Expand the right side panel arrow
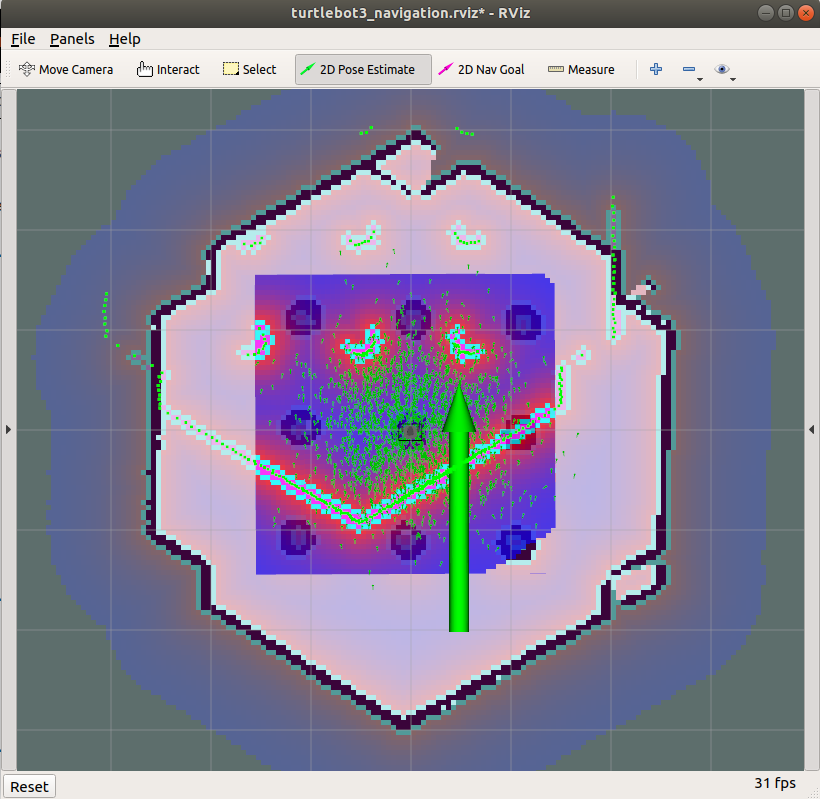Image resolution: width=820 pixels, height=799 pixels. 811,429
